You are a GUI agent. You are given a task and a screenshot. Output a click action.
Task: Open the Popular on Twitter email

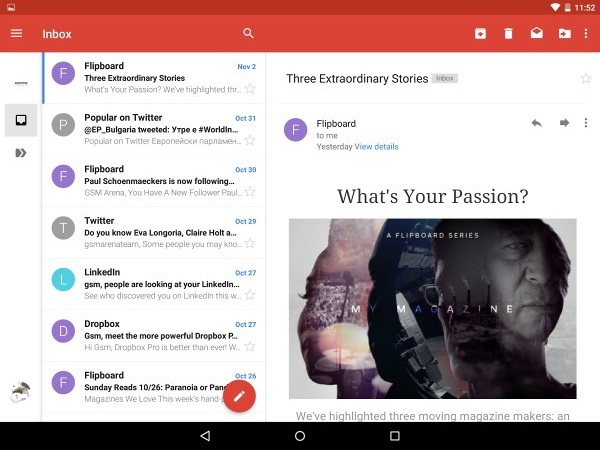click(x=153, y=129)
